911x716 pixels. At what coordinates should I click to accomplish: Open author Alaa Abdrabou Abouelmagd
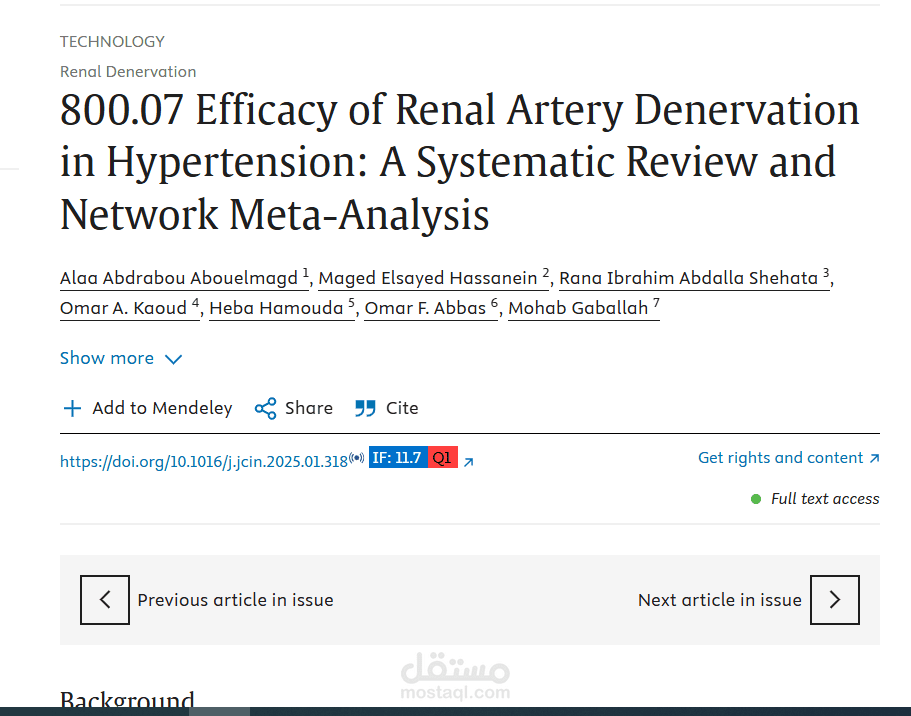(x=184, y=278)
